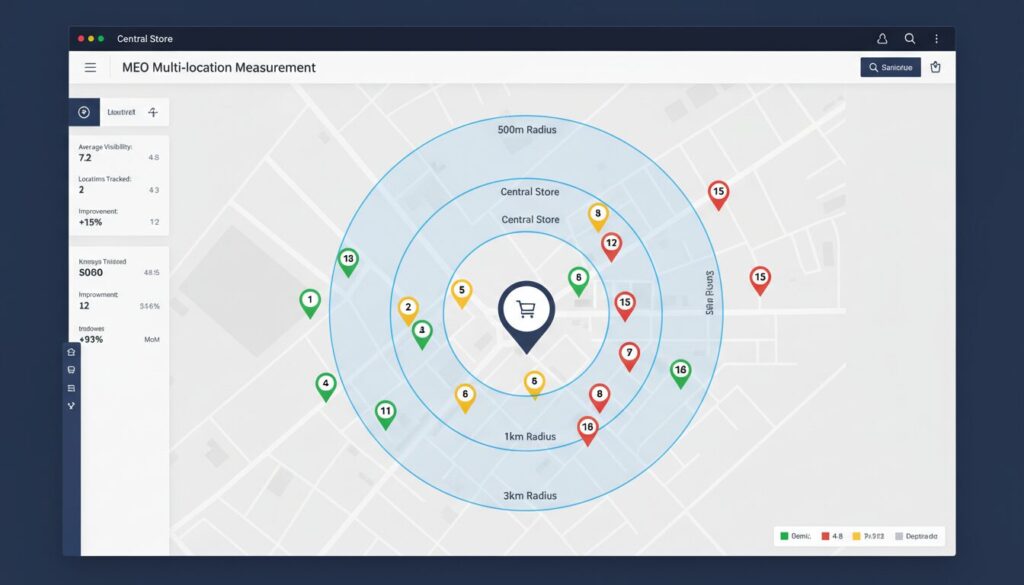Click the user profile icon
Screen dimensions: 1024x585
[x=882, y=39]
